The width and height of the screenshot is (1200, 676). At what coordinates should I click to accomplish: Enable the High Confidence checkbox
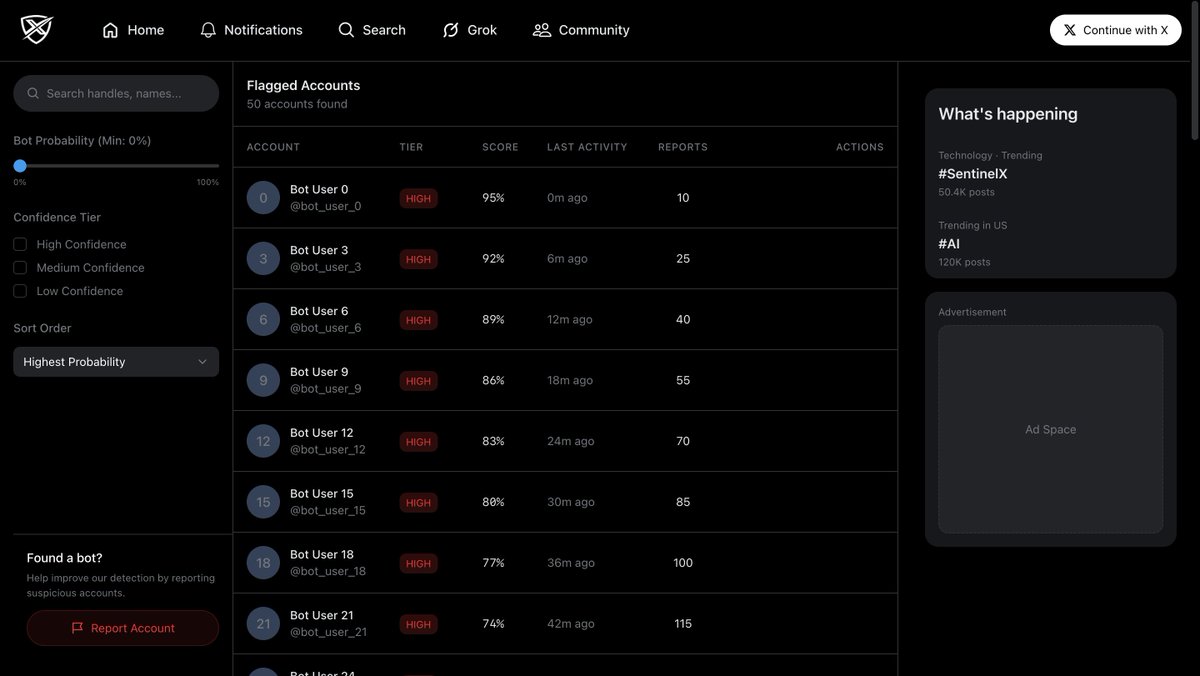(20, 244)
